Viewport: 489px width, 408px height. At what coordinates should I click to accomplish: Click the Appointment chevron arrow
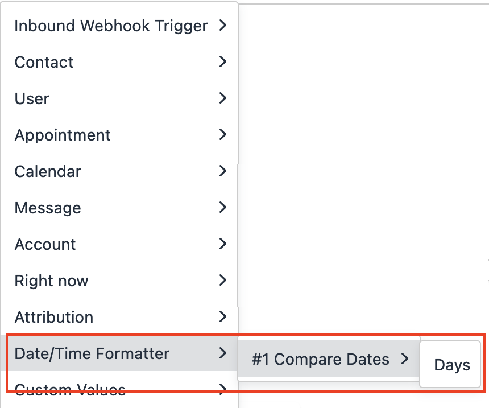[223, 134]
